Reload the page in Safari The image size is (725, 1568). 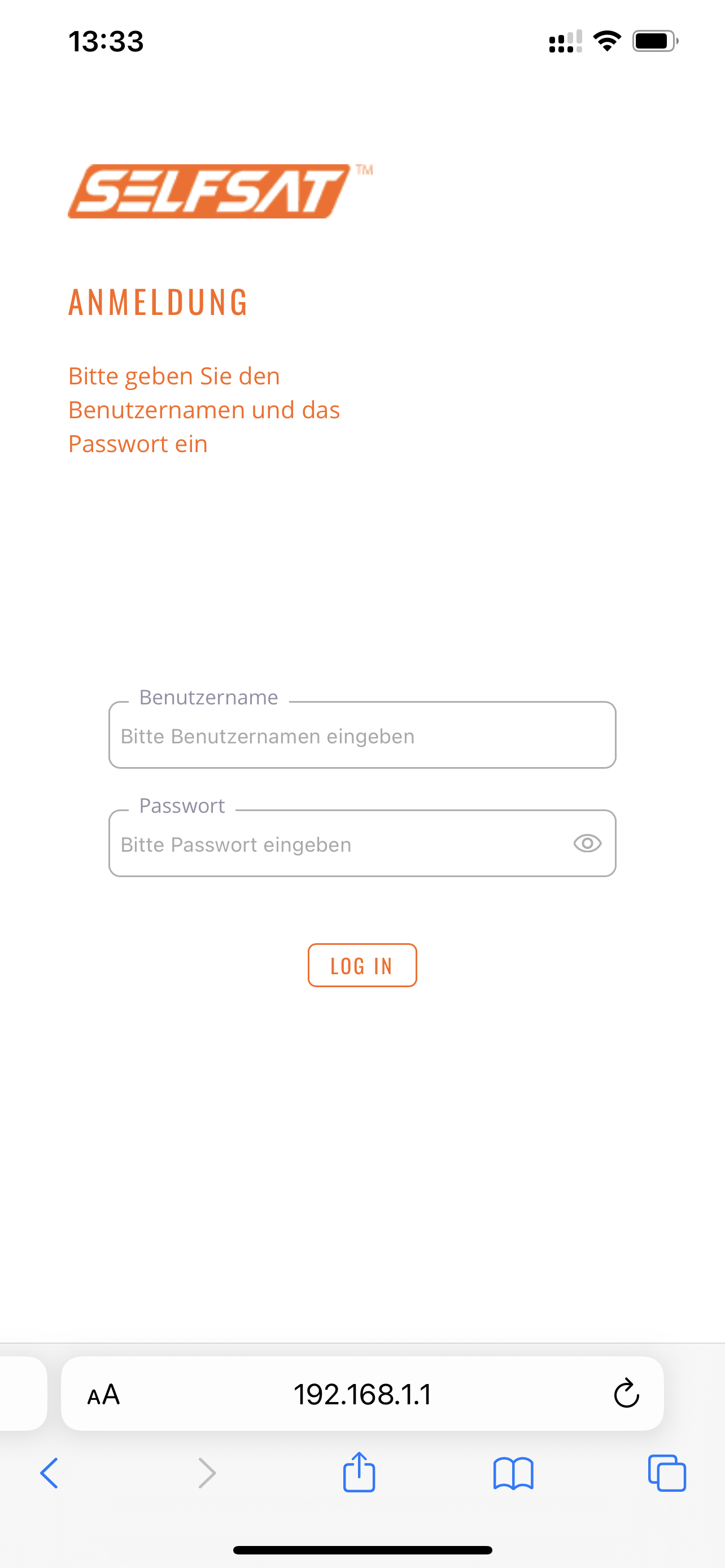(x=626, y=1395)
